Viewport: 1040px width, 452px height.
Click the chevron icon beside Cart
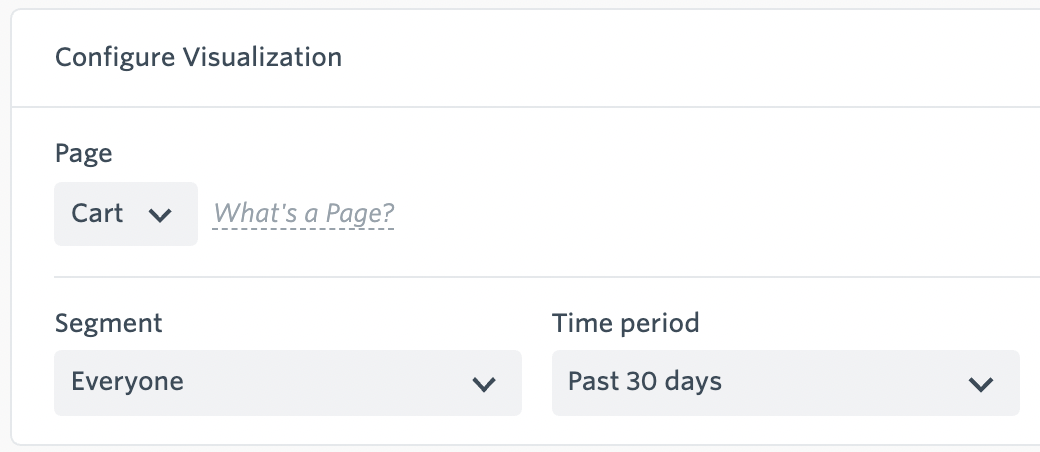(x=160, y=215)
